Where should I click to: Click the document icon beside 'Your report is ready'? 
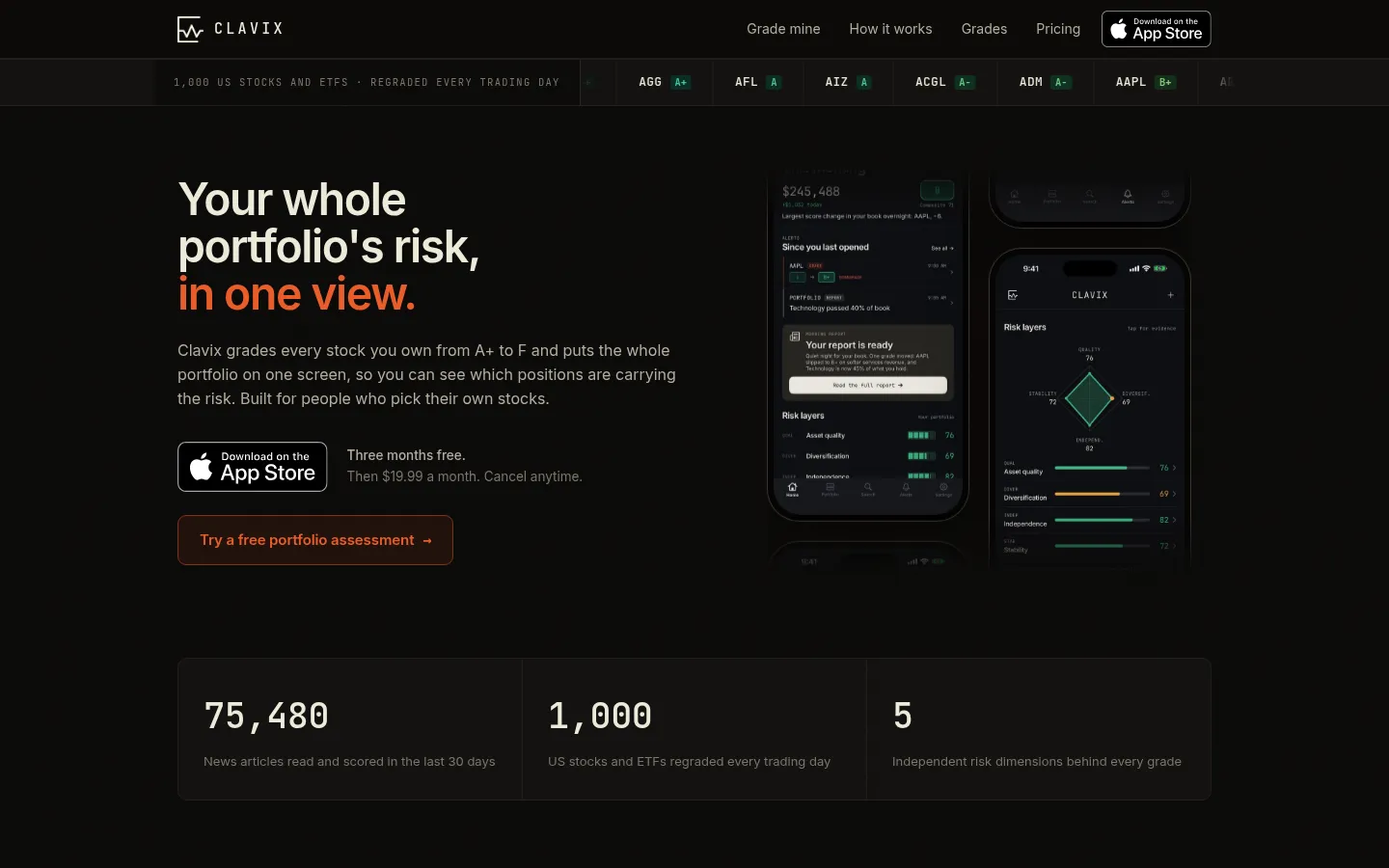795,337
